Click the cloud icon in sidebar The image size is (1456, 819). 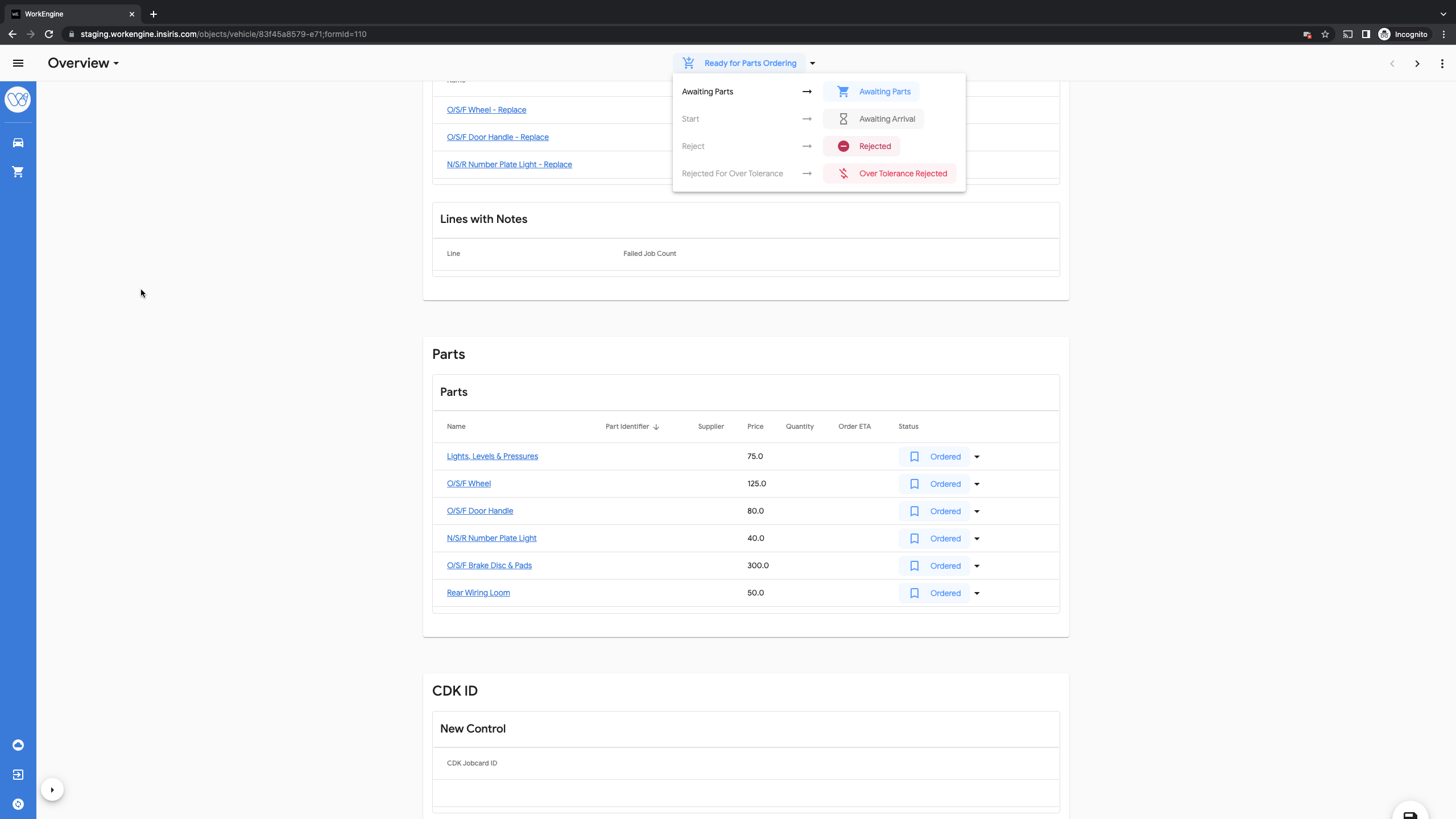[18, 745]
